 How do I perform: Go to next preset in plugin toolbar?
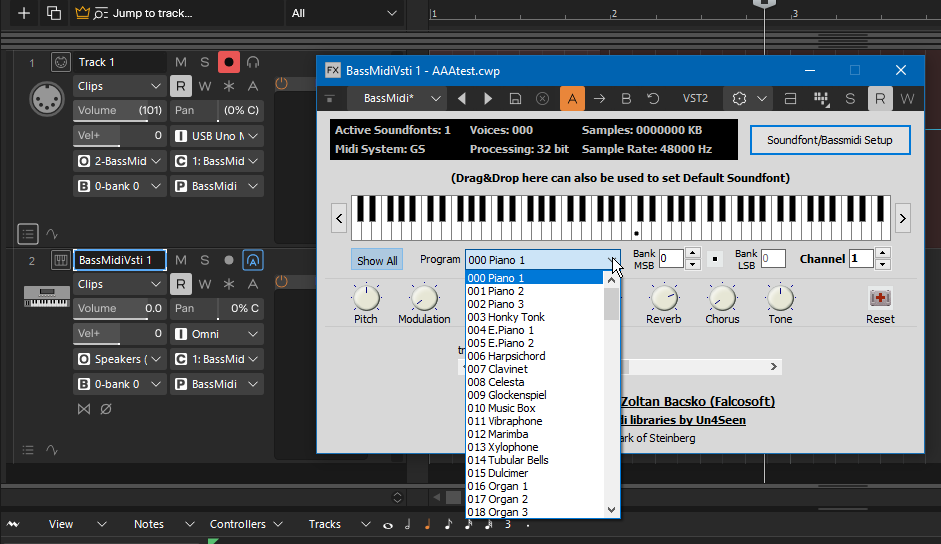(488, 98)
